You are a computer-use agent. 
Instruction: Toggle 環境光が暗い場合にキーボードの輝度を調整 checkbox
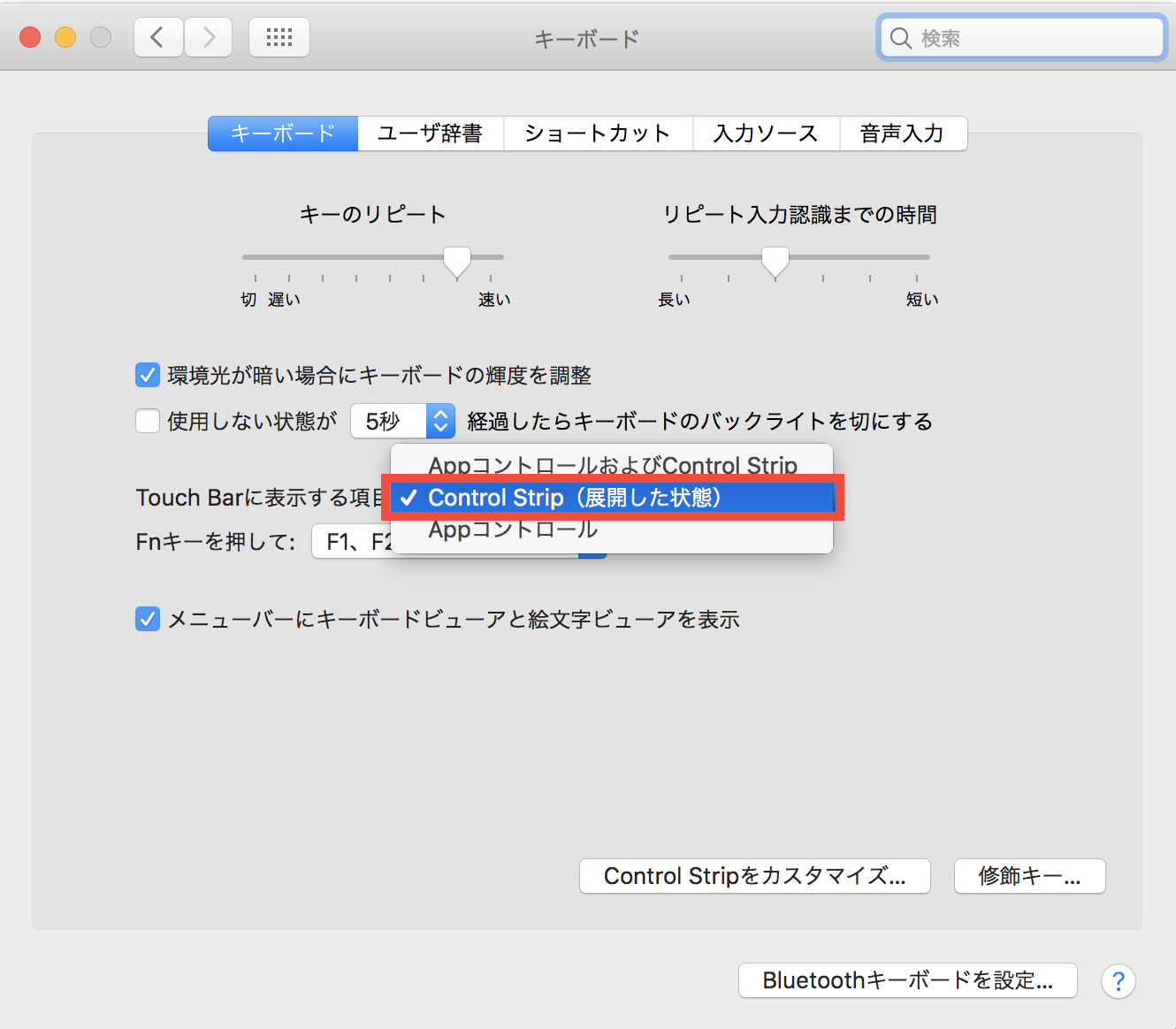click(148, 375)
